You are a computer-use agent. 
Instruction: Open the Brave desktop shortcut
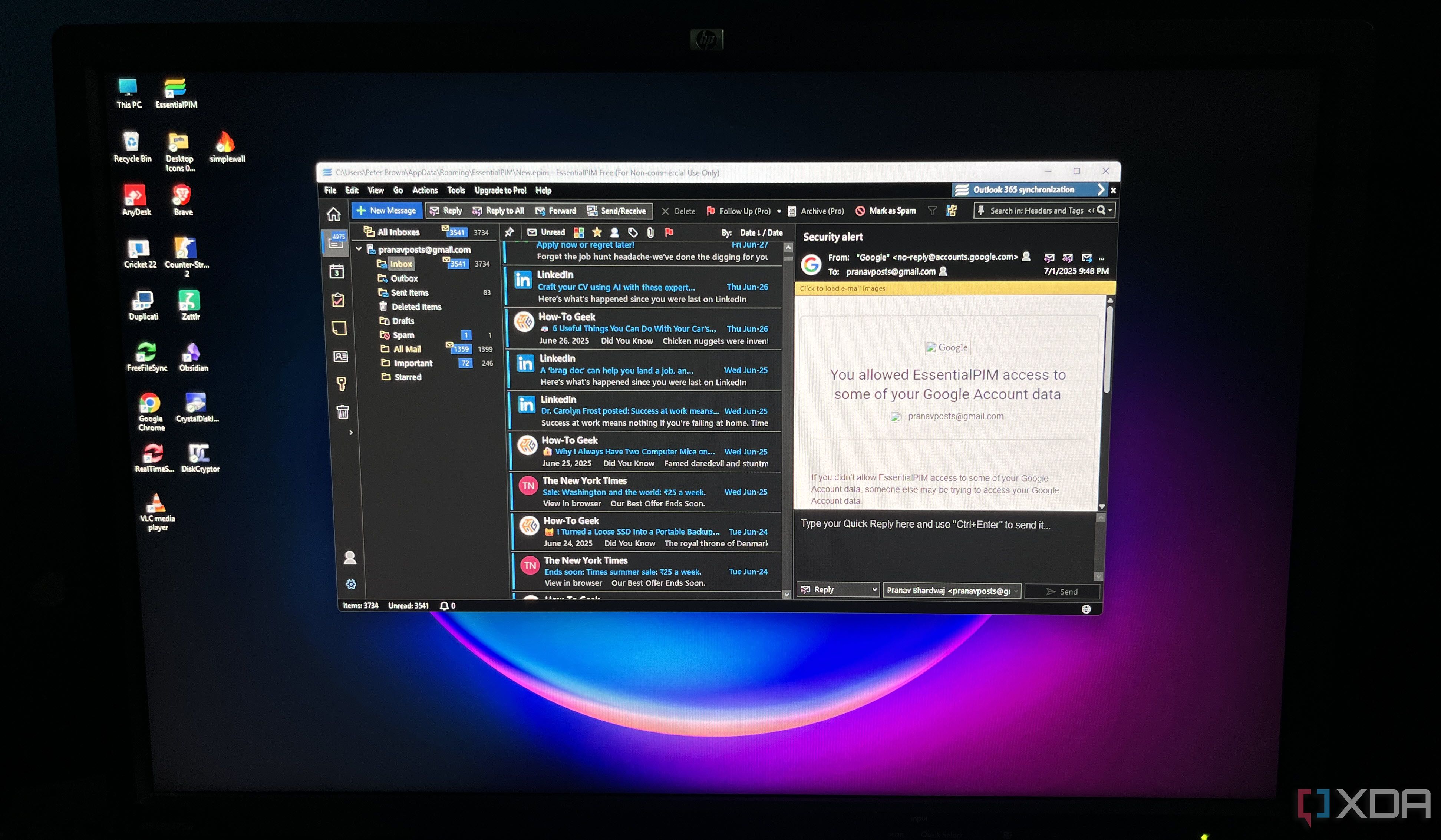(182, 200)
